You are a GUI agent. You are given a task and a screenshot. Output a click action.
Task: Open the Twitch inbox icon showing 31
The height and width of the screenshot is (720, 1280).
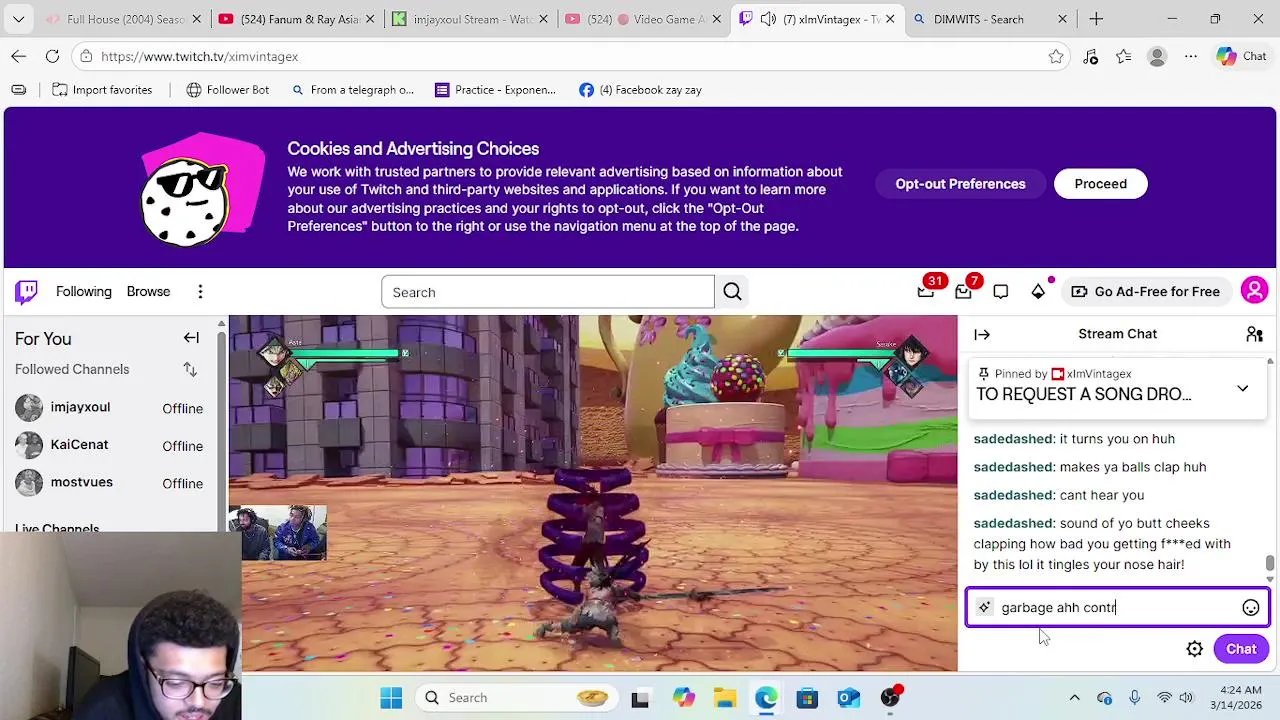926,292
